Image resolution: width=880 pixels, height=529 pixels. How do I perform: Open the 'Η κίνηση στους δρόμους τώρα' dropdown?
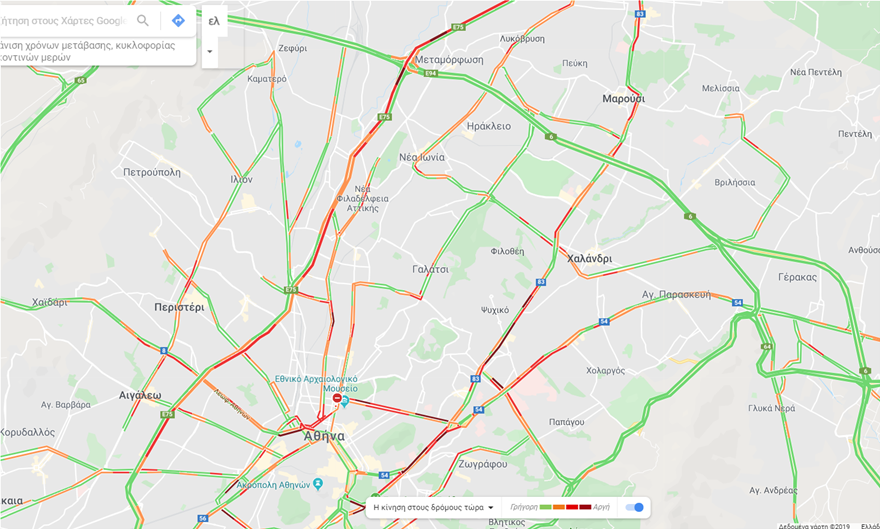tap(433, 507)
